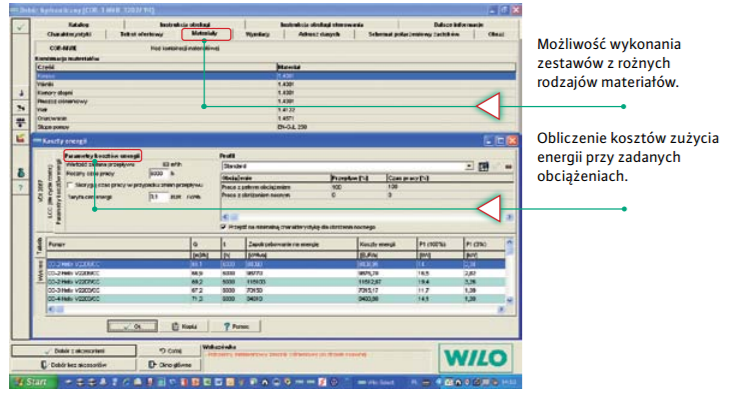Click the Okno główne button
The image size is (735, 398).
coord(170,364)
